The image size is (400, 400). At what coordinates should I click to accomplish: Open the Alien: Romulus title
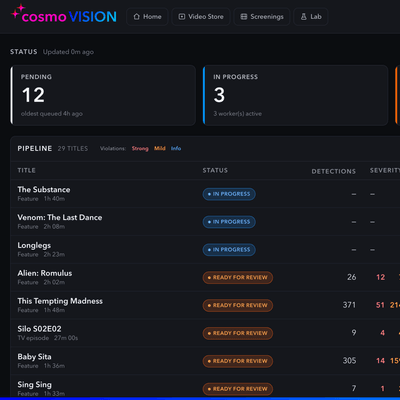(45, 273)
